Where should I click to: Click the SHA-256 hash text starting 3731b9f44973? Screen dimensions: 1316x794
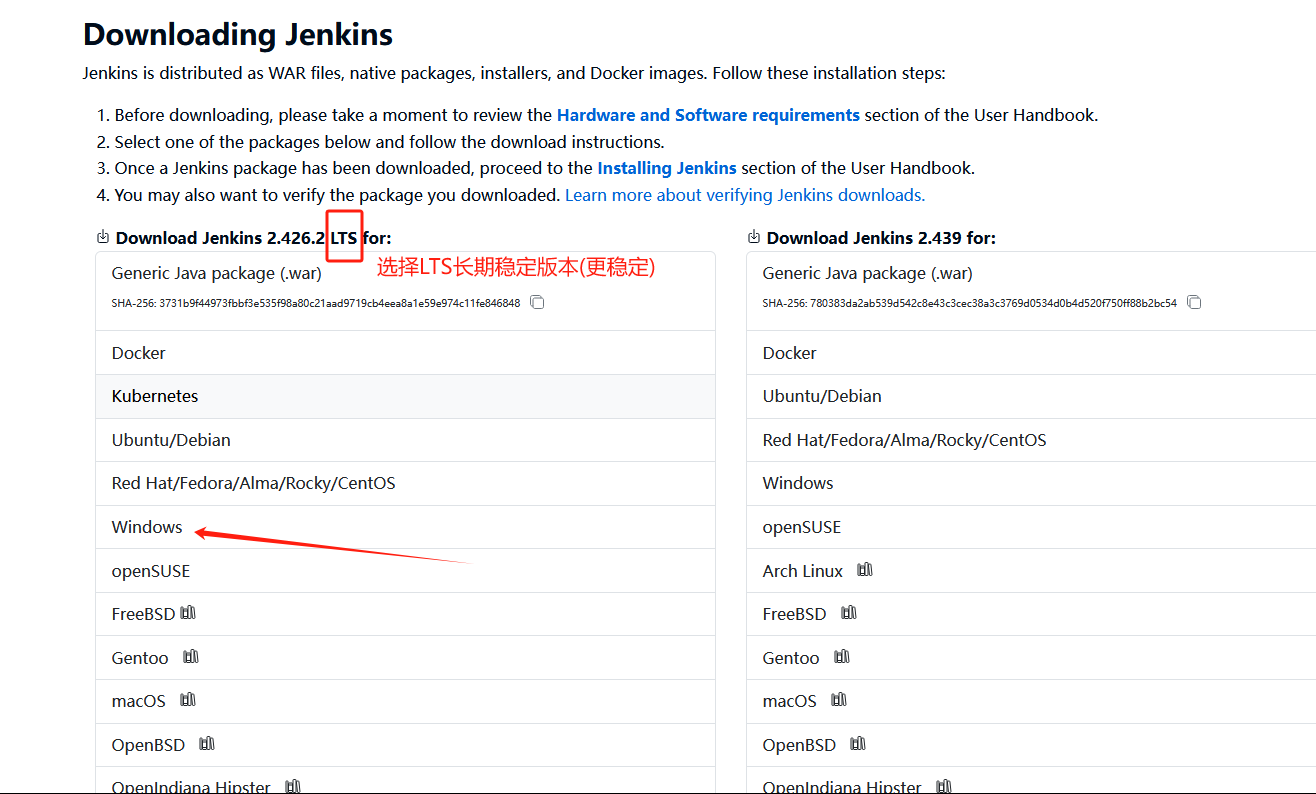(316, 303)
